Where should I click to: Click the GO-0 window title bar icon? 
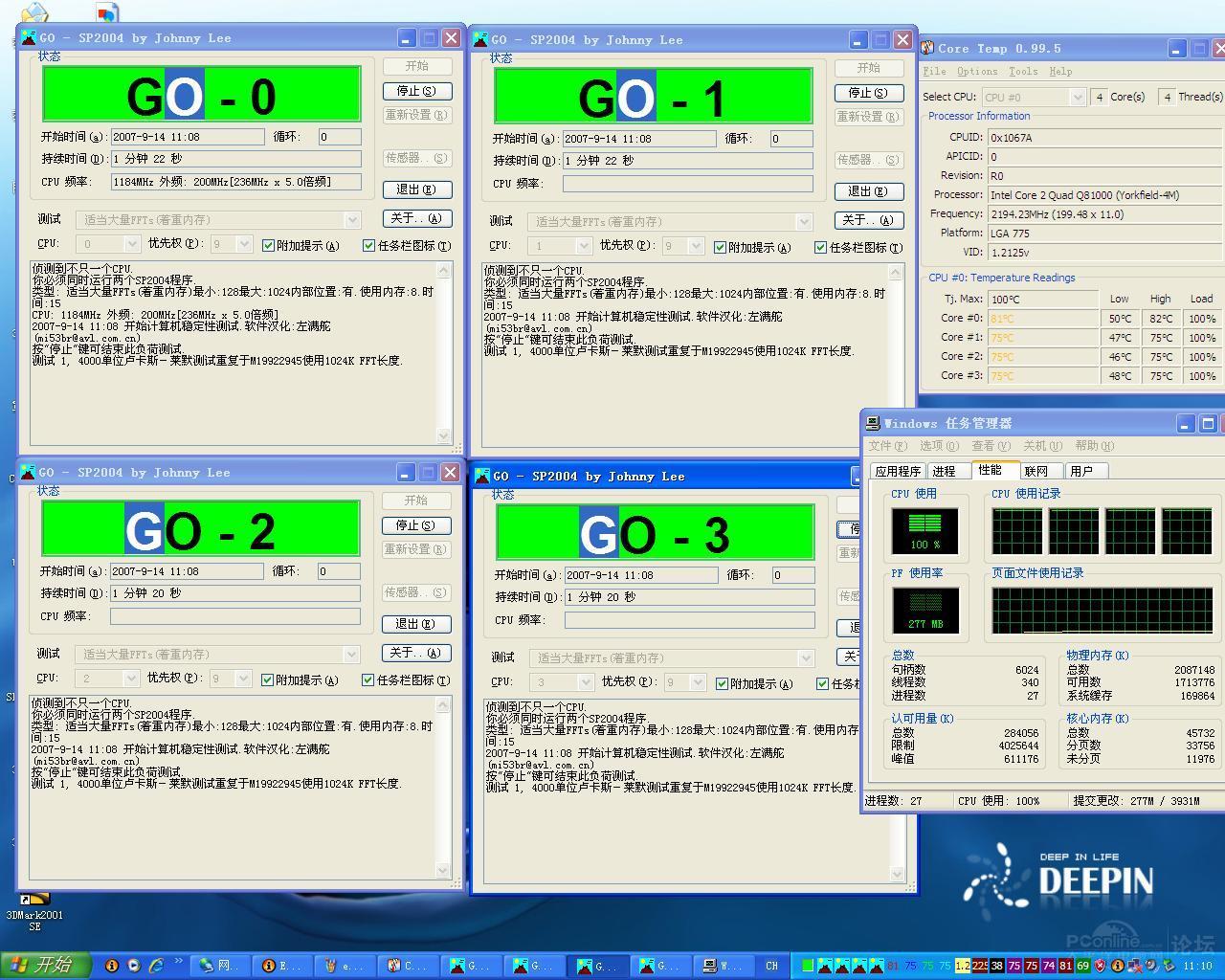point(30,38)
